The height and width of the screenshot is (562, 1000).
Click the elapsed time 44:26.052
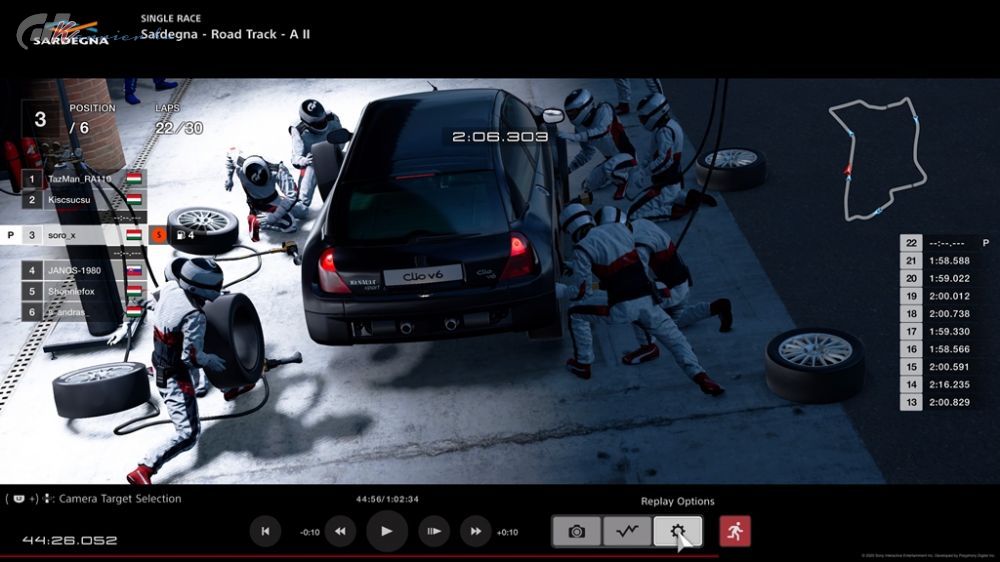tap(70, 540)
